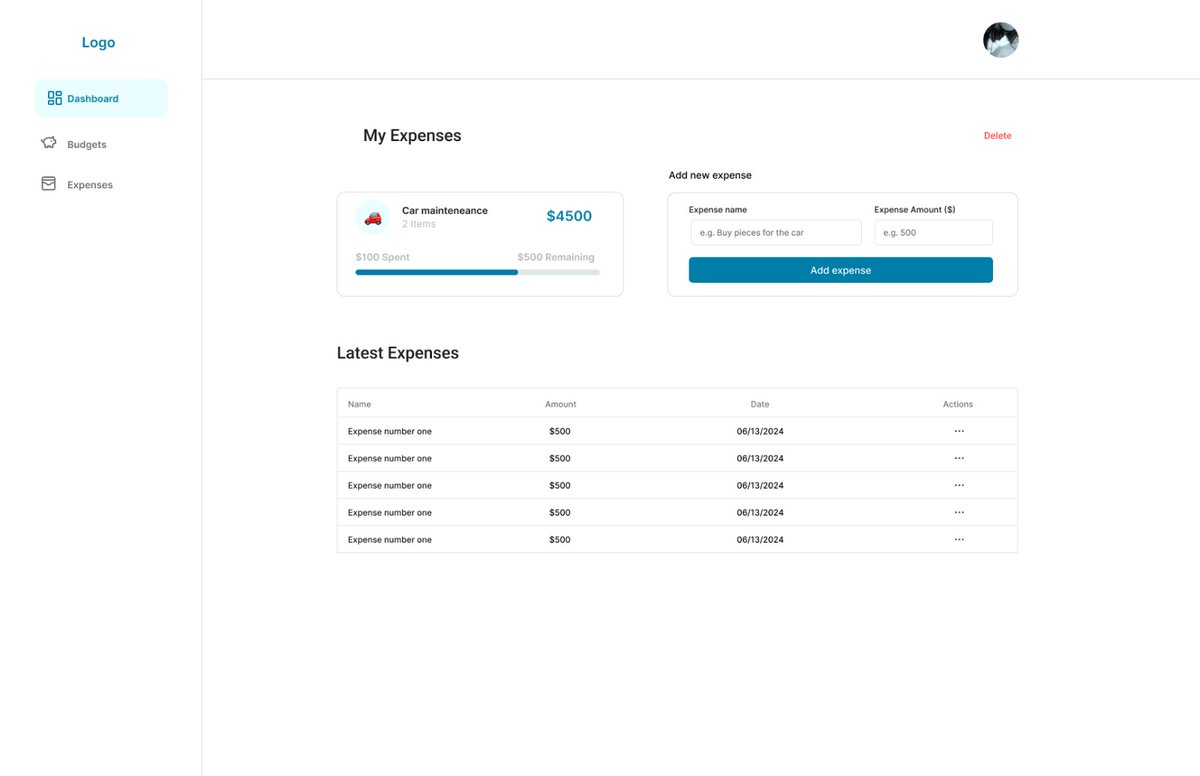Focus the Expense name input field
This screenshot has height=776, width=1200.
775,232
